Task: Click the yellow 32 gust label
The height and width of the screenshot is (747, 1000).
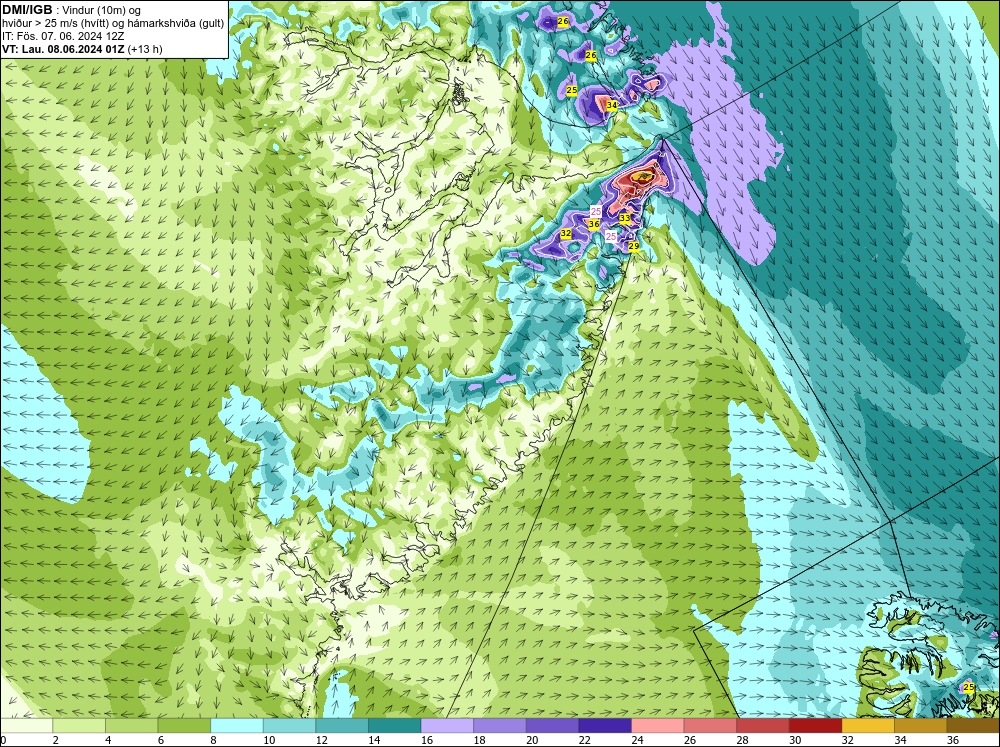Action: pyautogui.click(x=566, y=233)
